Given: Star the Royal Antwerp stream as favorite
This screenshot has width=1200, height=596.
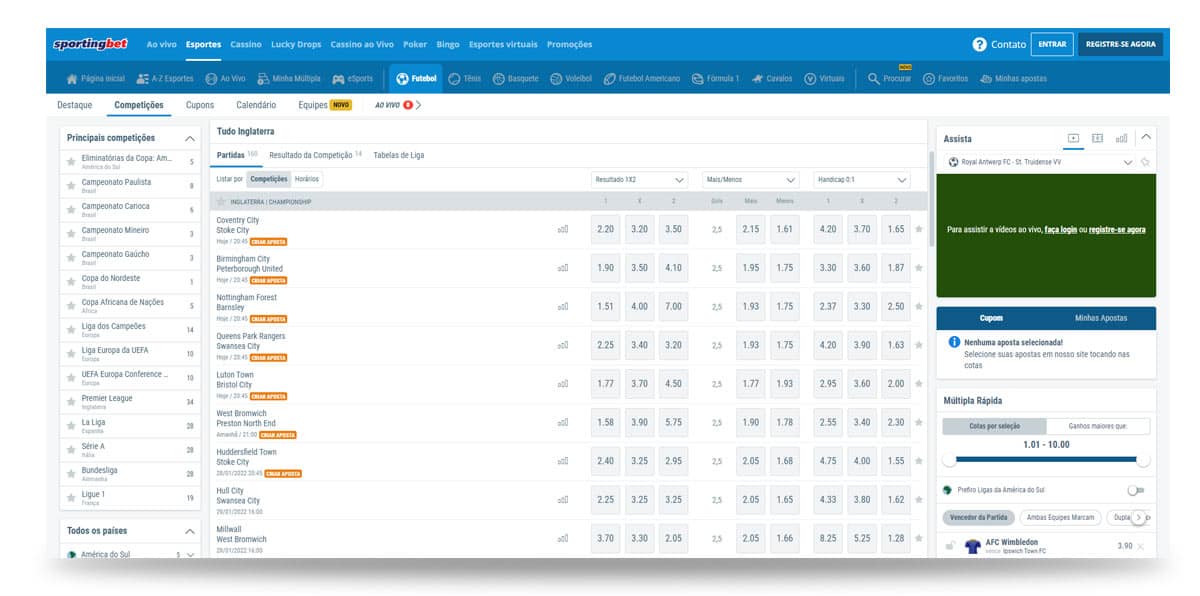Looking at the screenshot, I should 1145,162.
